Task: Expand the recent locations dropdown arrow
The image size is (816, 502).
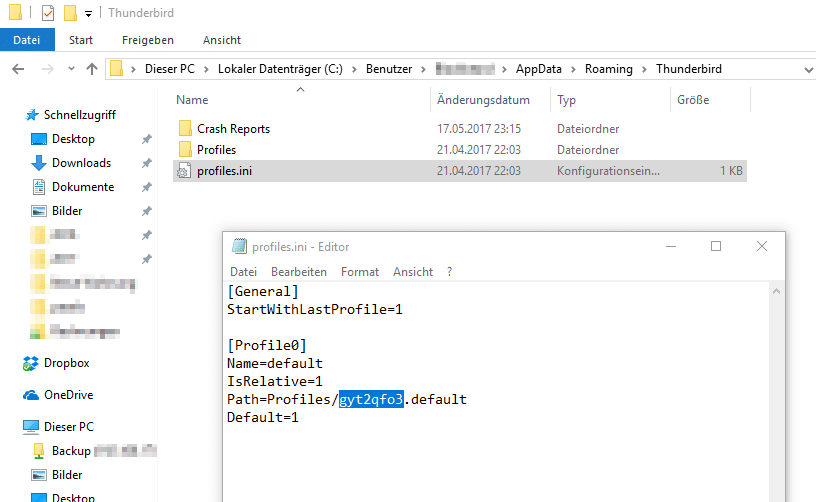Action: tap(70, 69)
